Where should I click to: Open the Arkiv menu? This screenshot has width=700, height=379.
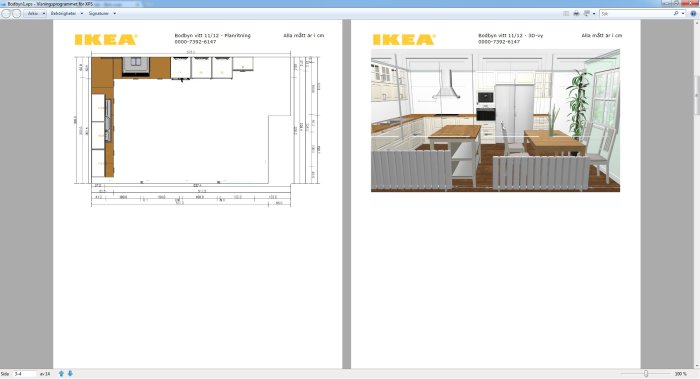tap(33, 13)
